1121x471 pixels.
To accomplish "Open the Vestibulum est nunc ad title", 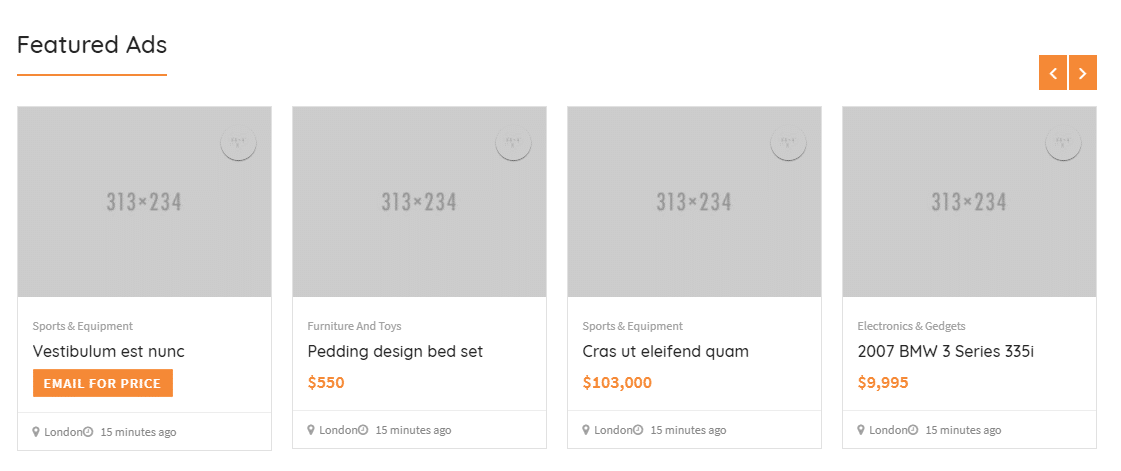I will [x=108, y=352].
